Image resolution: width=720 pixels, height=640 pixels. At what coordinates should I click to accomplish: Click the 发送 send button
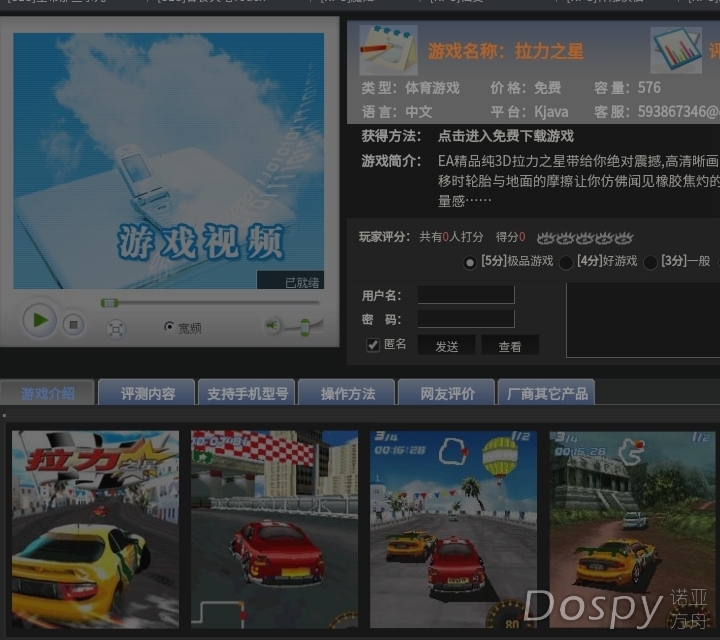coord(446,346)
